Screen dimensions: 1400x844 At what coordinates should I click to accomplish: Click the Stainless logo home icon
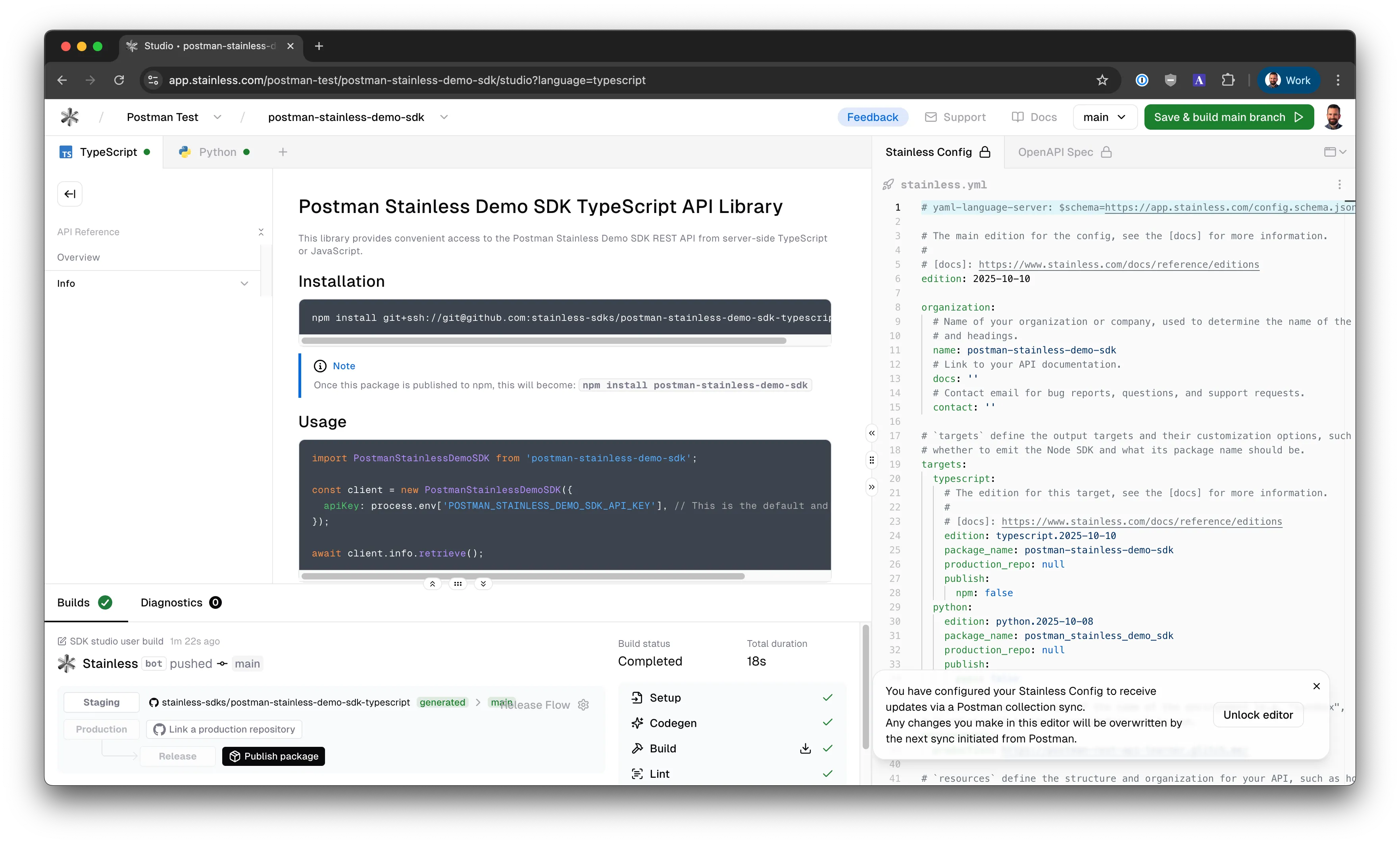70,117
